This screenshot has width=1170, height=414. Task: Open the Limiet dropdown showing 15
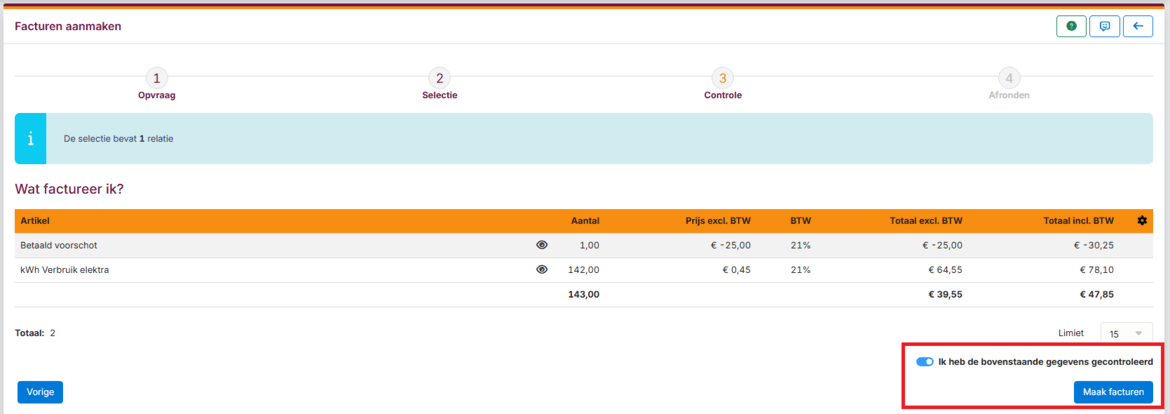pyautogui.click(x=1126, y=333)
